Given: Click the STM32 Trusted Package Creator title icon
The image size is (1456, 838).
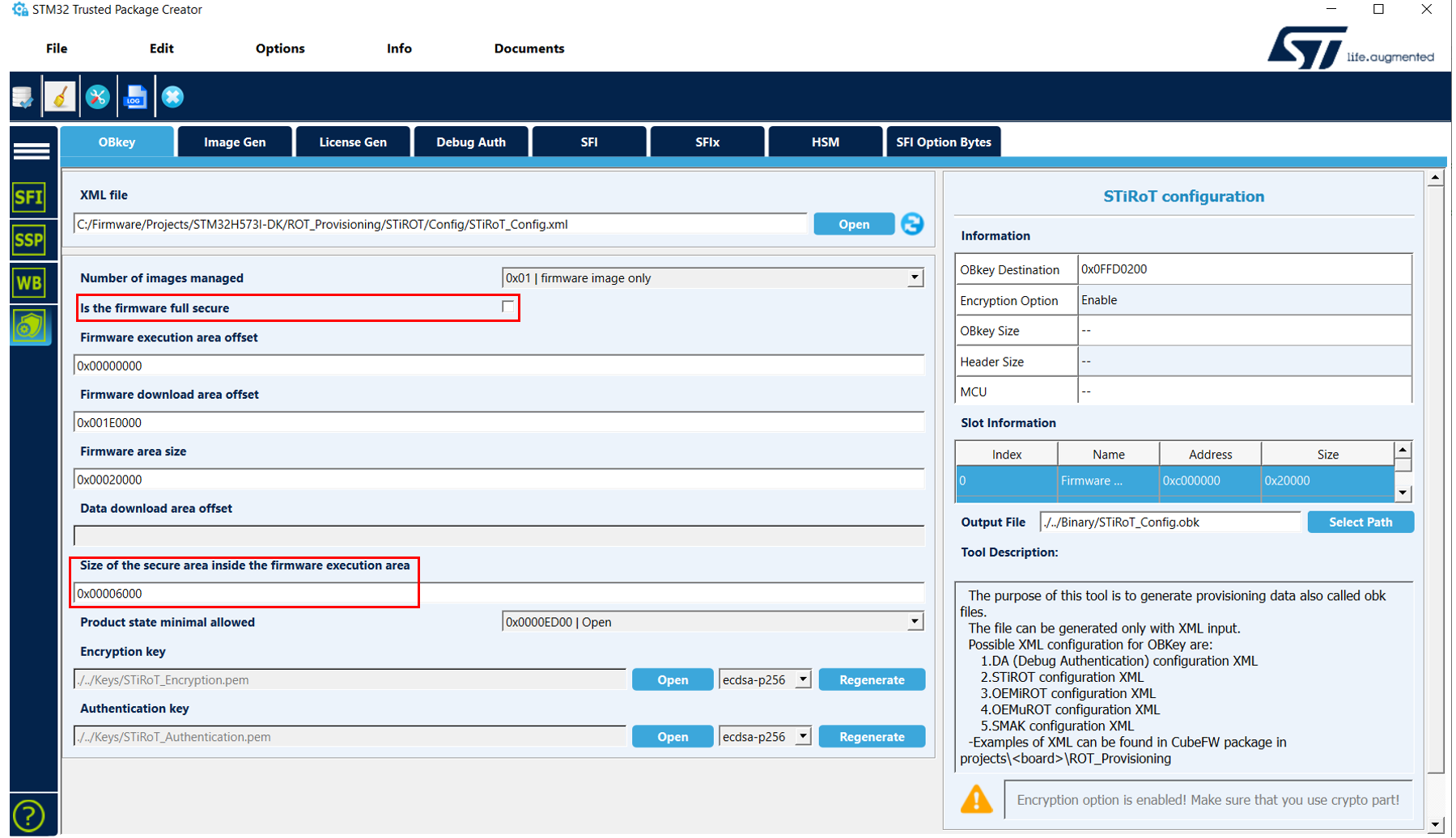Looking at the screenshot, I should click(x=19, y=10).
